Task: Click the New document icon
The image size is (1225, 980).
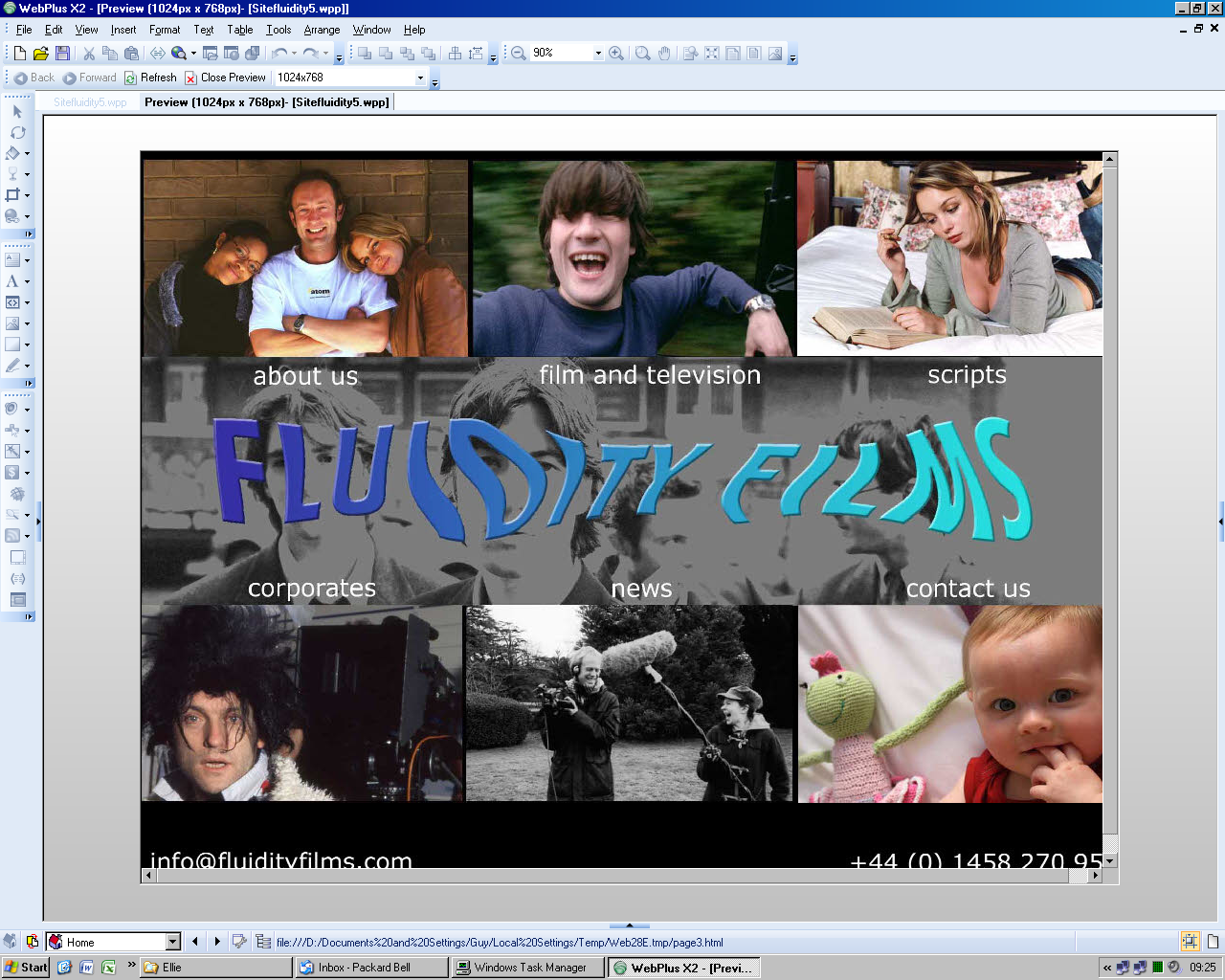Action: point(19,54)
